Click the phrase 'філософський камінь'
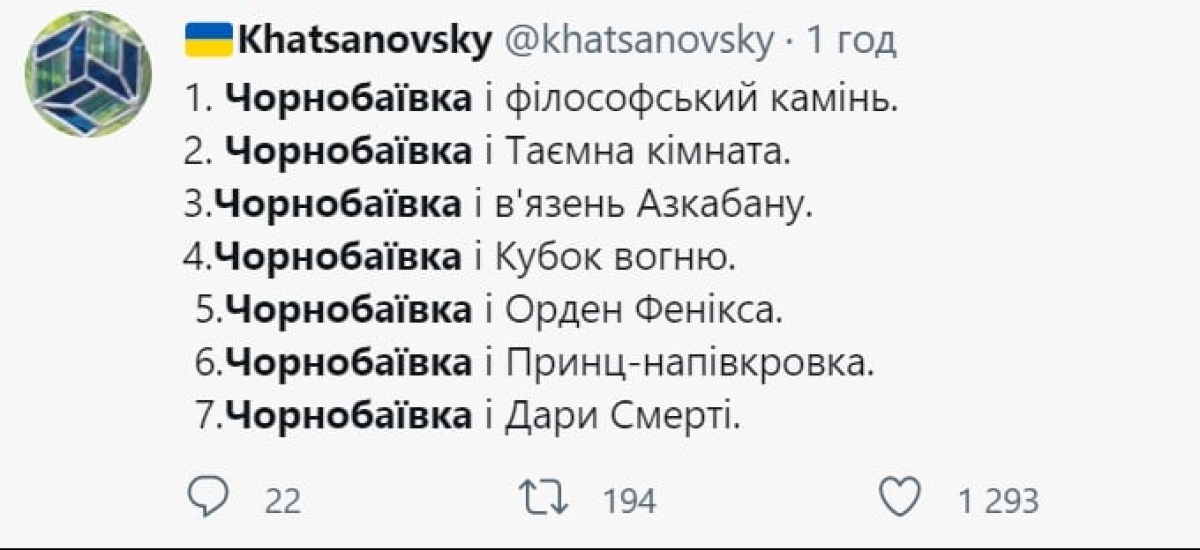The width and height of the screenshot is (1200, 550). click(699, 100)
